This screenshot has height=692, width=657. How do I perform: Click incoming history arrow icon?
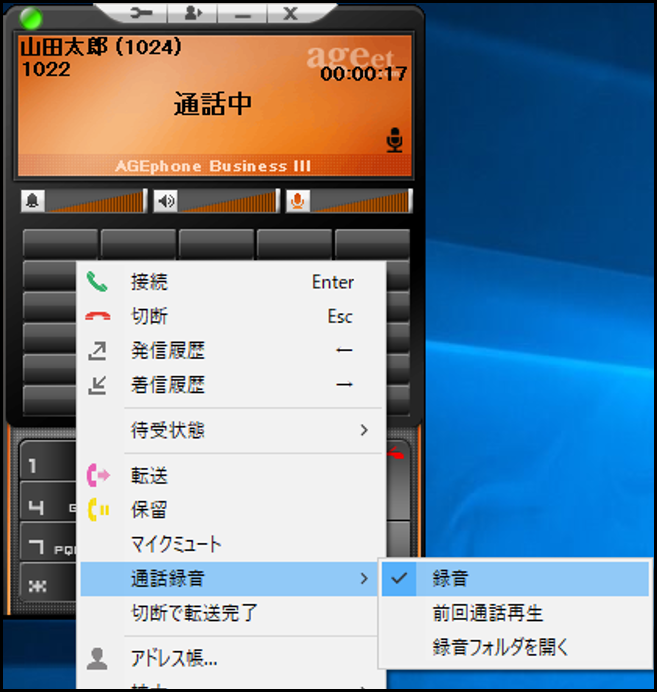coord(97,385)
